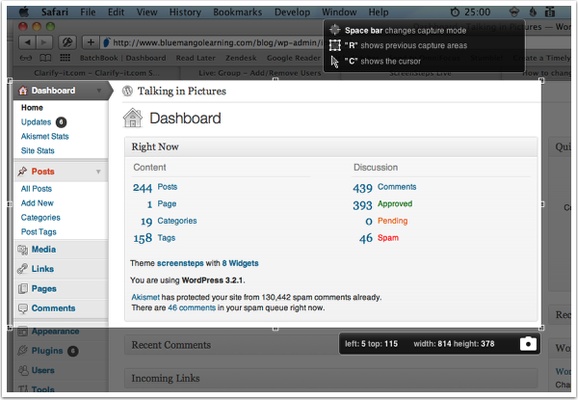Viewport: 578px width, 400px height.
Task: Open the Edit menu
Action: 116,12
